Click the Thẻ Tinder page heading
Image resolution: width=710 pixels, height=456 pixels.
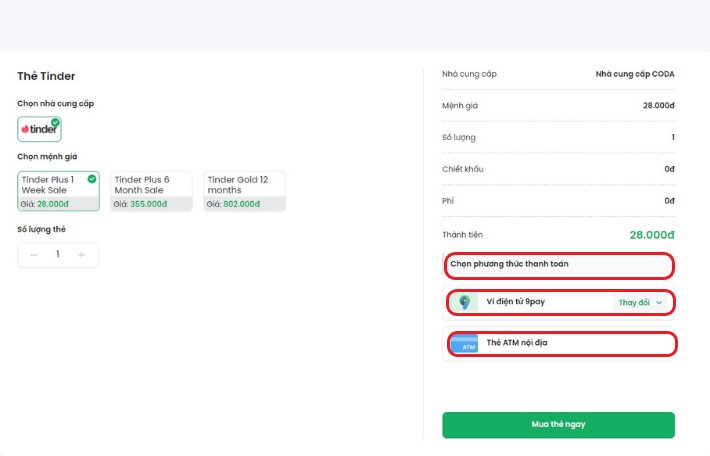(x=46, y=76)
